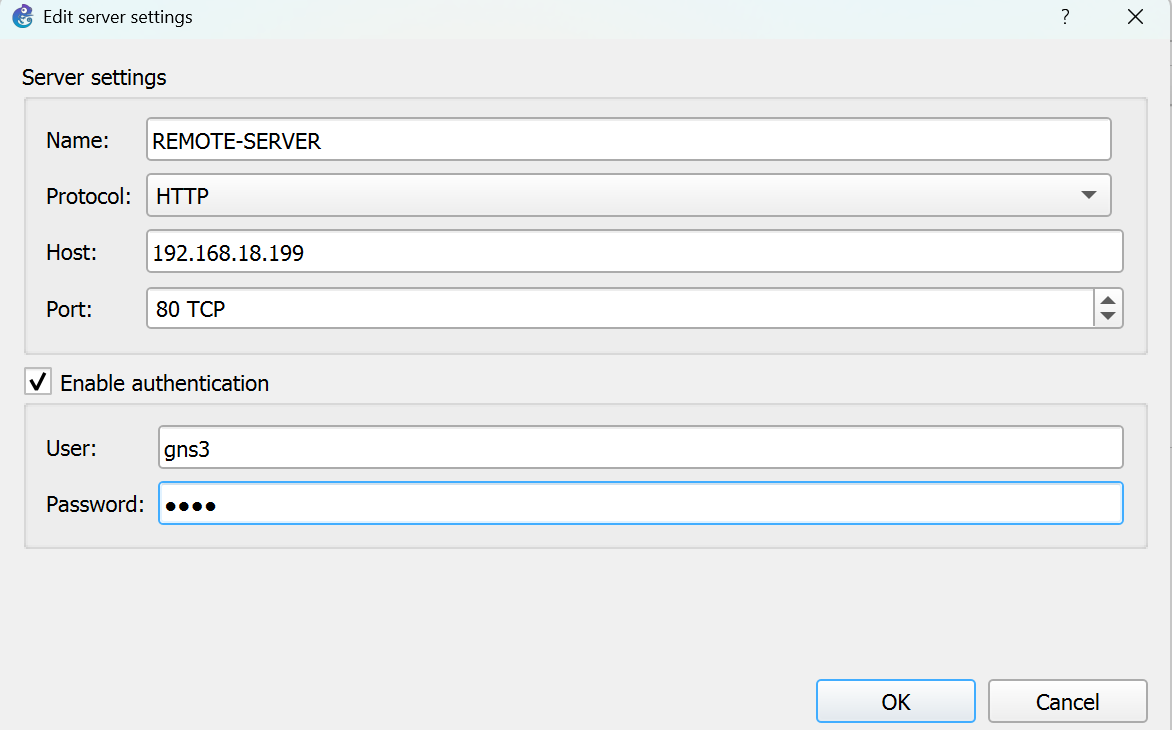
Task: Click the question mark help button
Action: 1066,17
